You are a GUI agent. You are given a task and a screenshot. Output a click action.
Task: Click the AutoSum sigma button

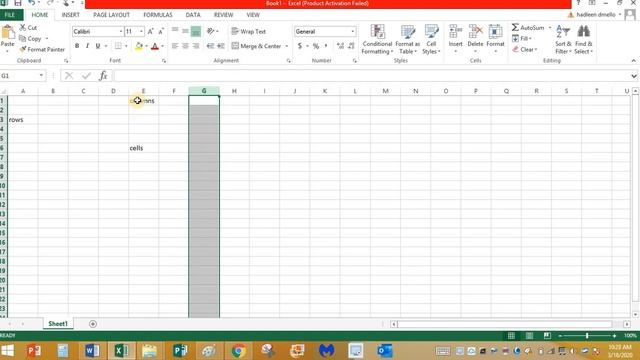(x=528, y=27)
